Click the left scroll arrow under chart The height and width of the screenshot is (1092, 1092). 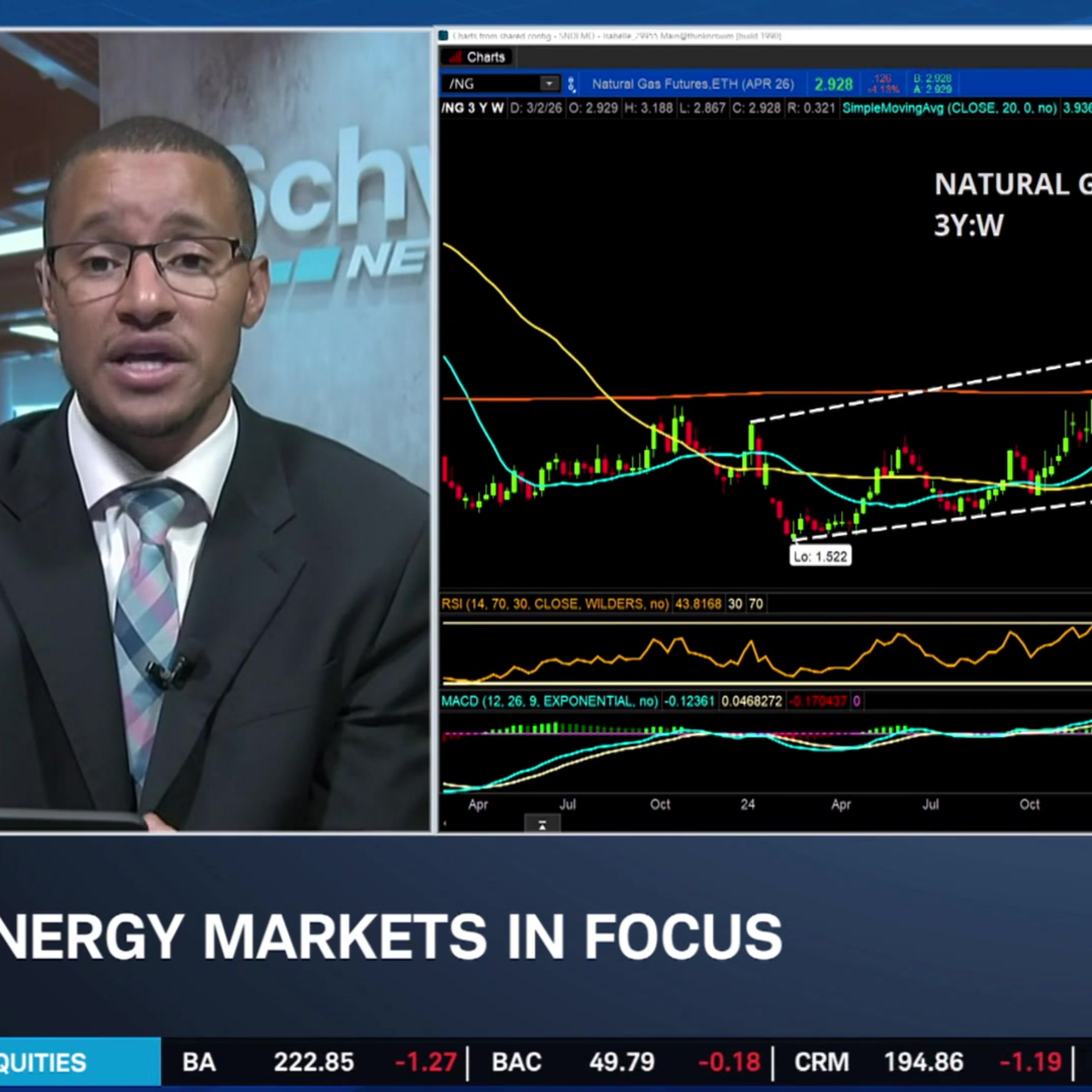(445, 824)
